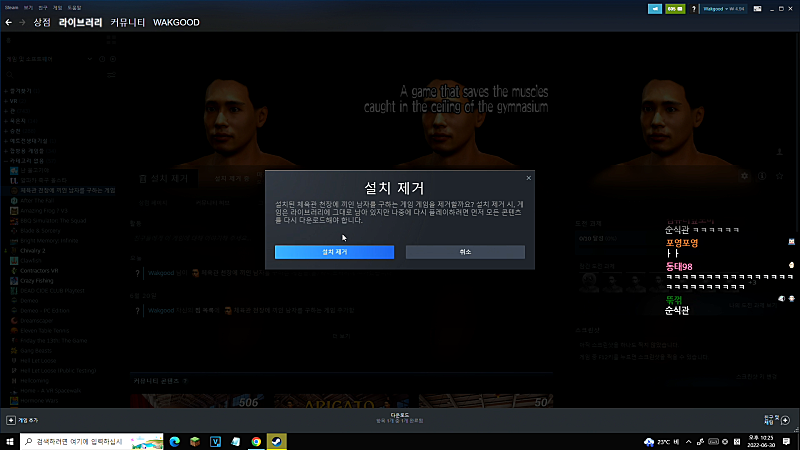Open the Wakgood account dropdown
This screenshot has height=450, width=800.
coord(723,9)
